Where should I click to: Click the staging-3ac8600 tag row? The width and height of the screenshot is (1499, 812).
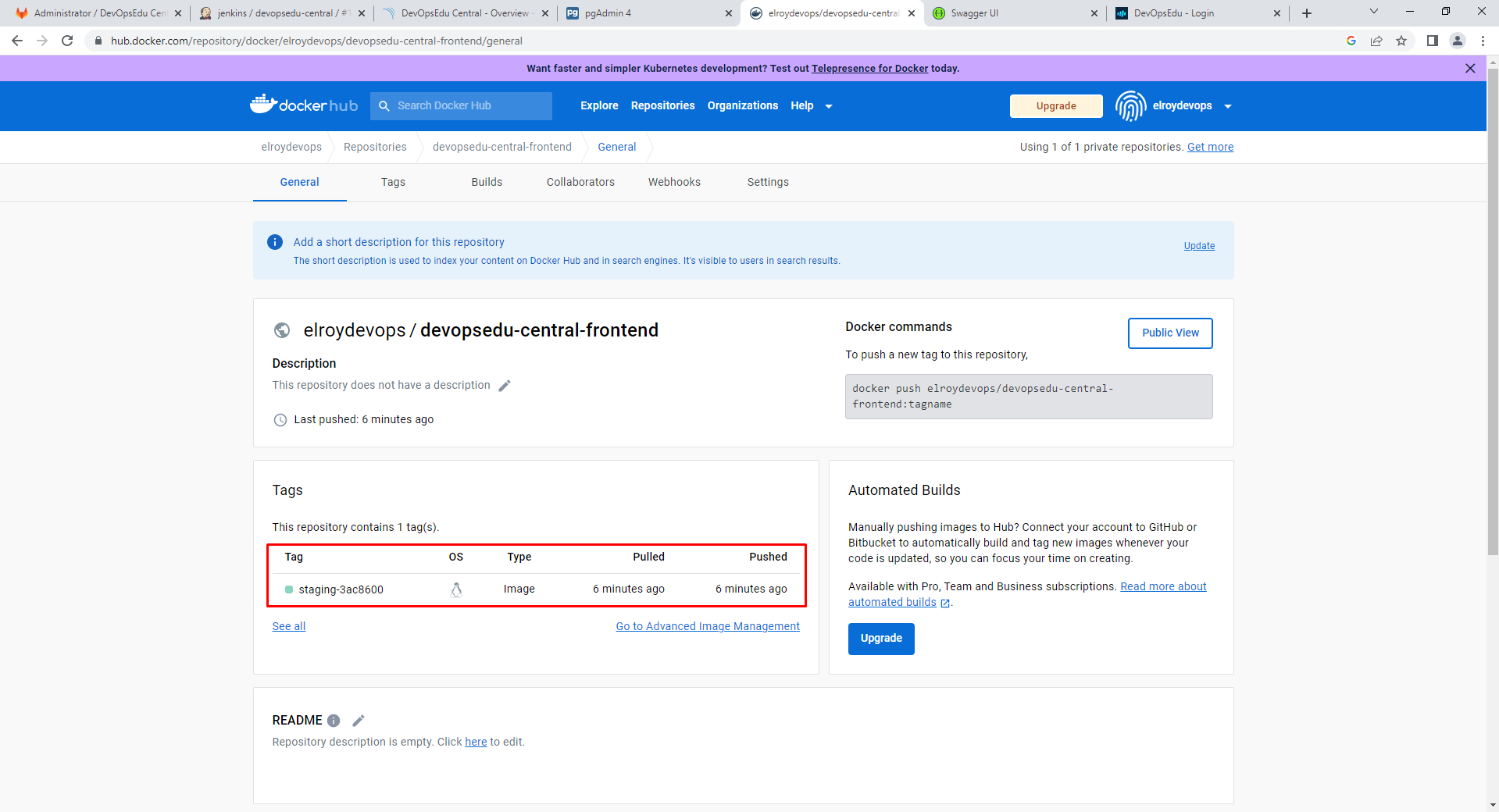pos(536,589)
